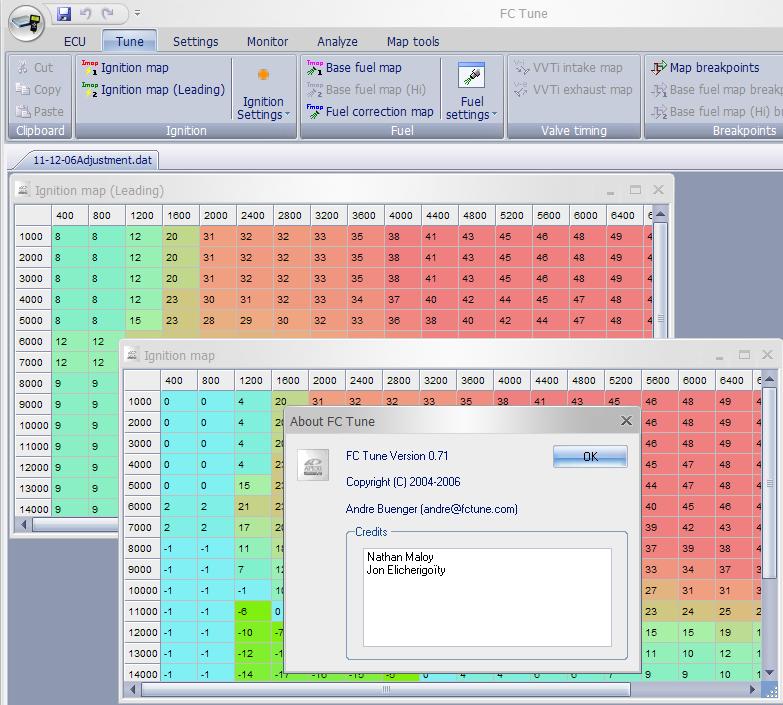This screenshot has width=783, height=705.
Task: Open Ignition map (Leading) from ribbon
Action: 153,89
